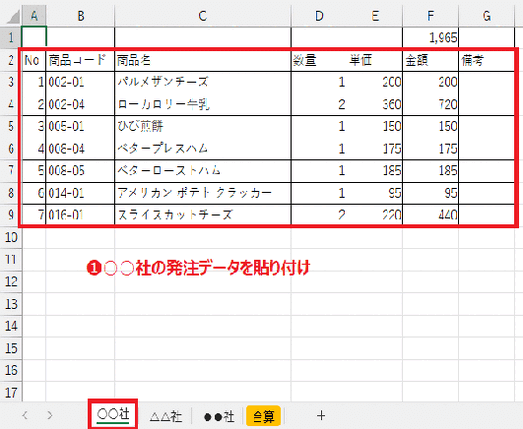
Task: Click the ローカロリー牛乳 cell
Action: coord(203,104)
